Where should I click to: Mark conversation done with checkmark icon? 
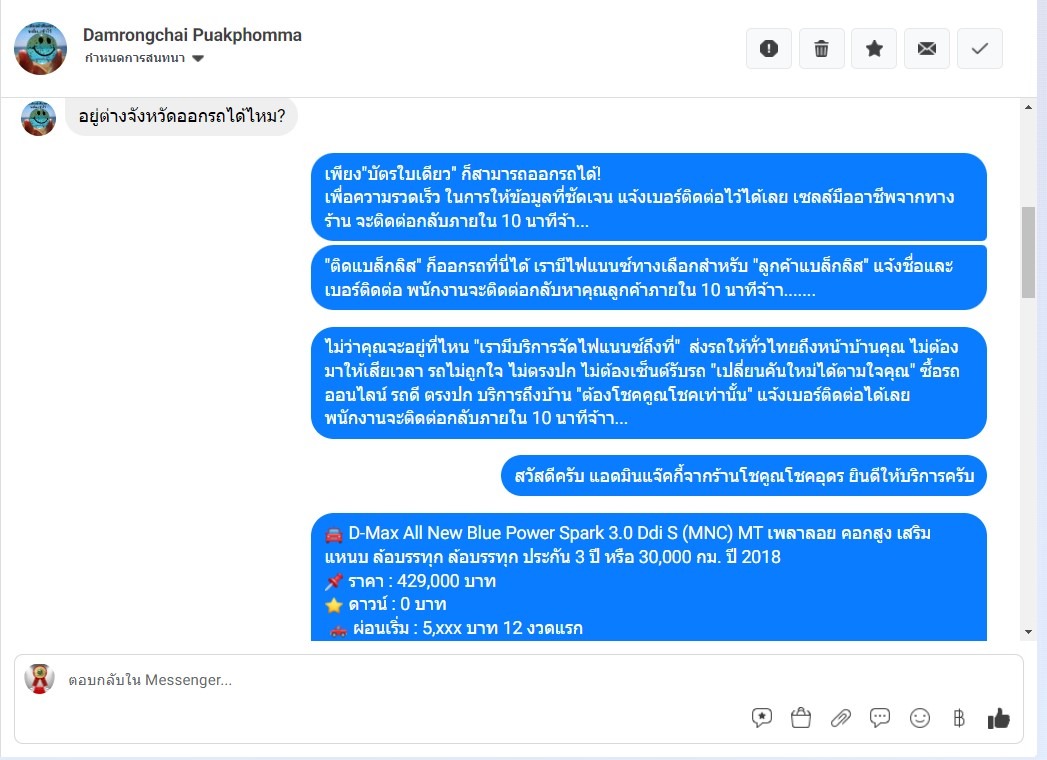pos(980,49)
